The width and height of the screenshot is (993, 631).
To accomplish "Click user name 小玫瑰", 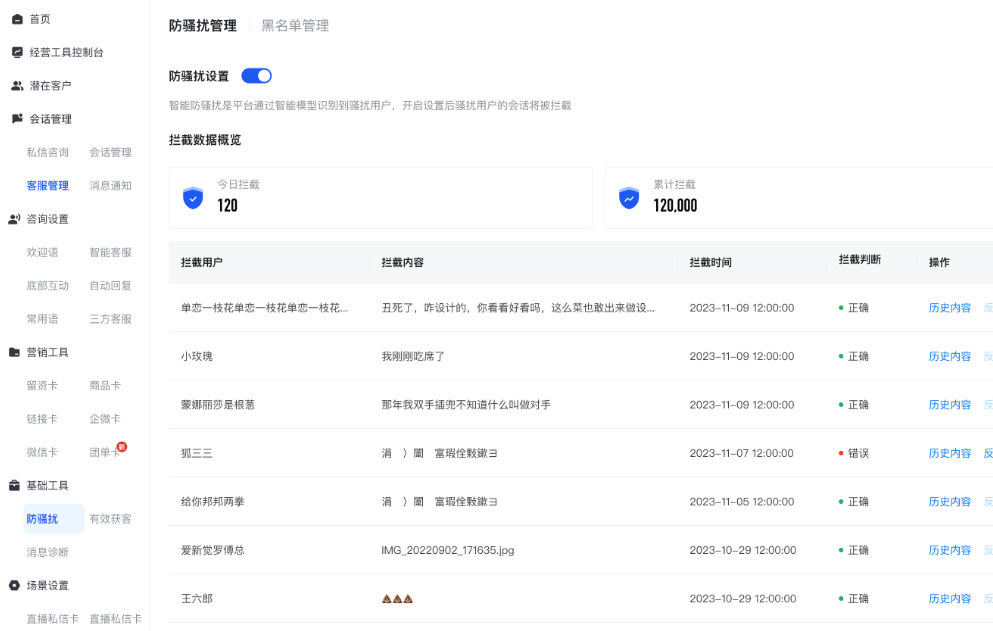I will tap(196, 356).
